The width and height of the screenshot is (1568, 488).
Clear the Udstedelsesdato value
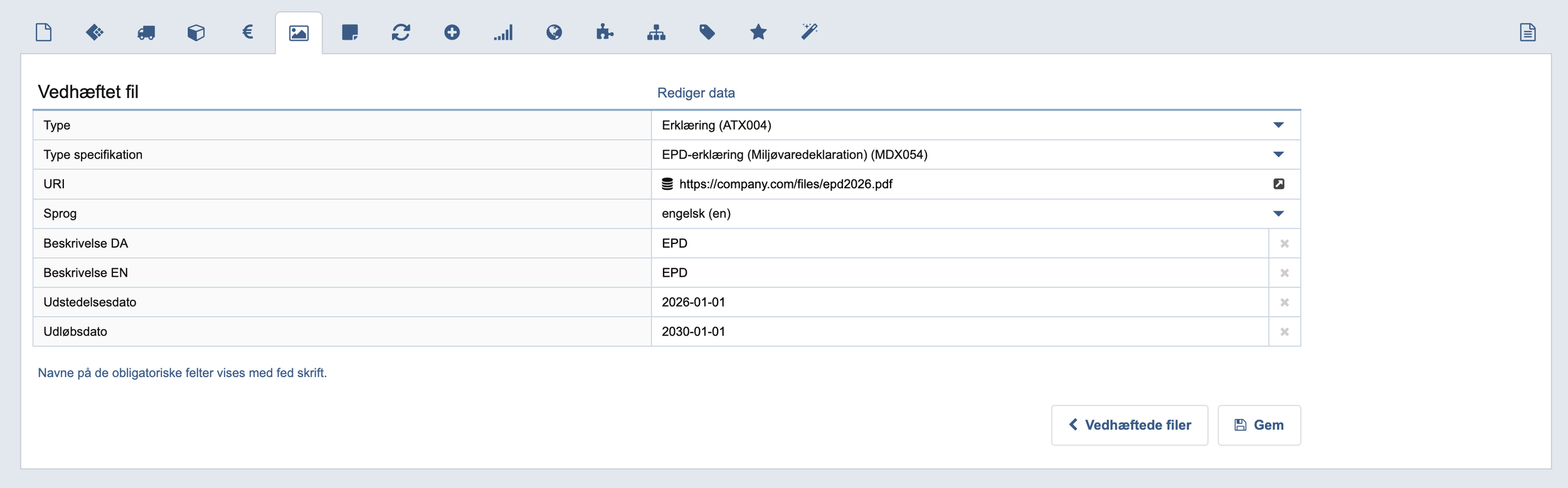(x=1285, y=302)
